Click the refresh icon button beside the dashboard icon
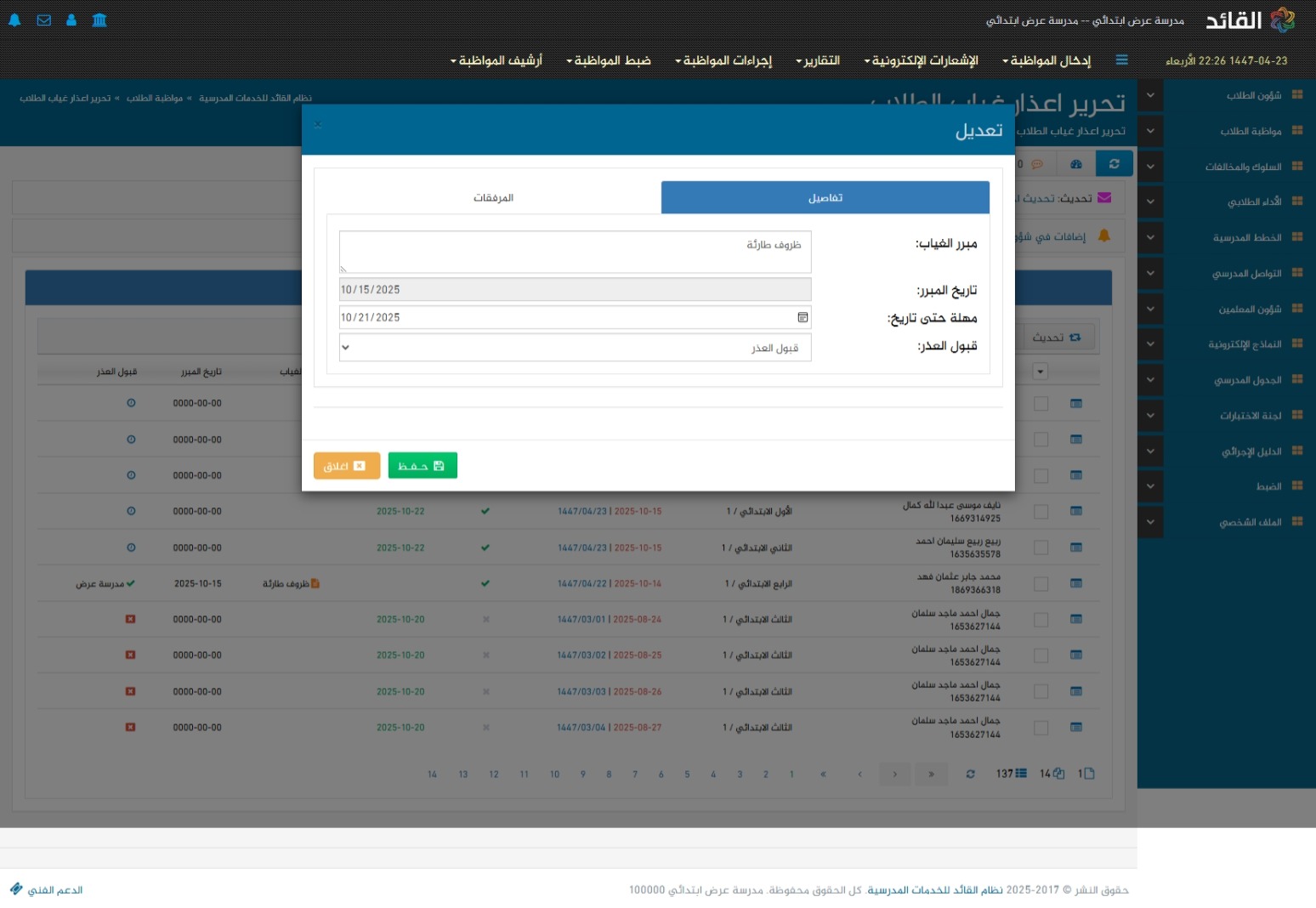Screen dimensions: 1316x908 (1114, 164)
